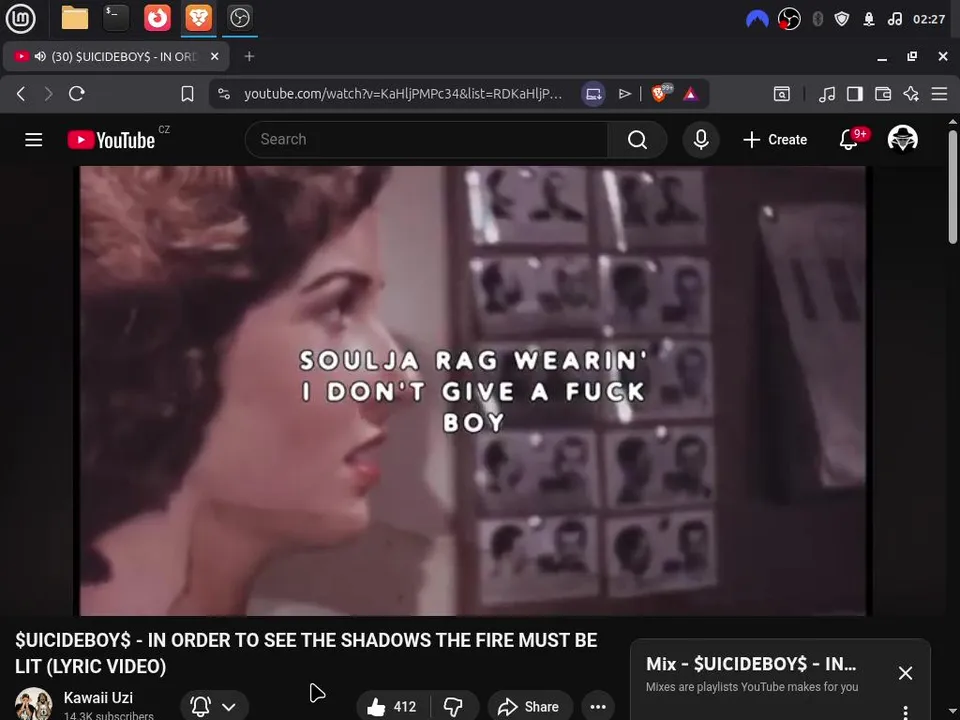The height and width of the screenshot is (720, 960).
Task: Open the Brave main hamburger menu
Action: (x=939, y=94)
